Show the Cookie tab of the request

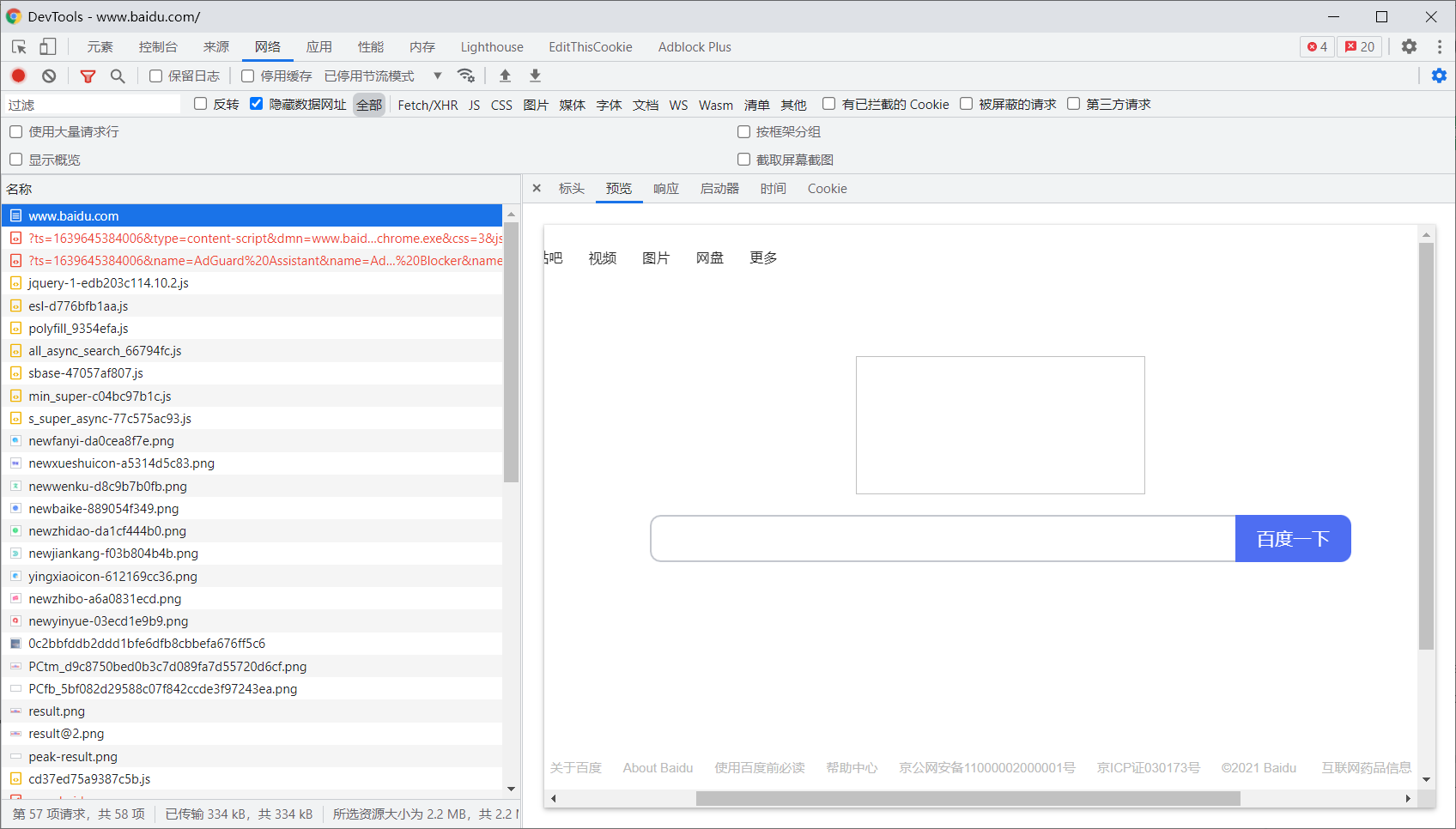827,189
